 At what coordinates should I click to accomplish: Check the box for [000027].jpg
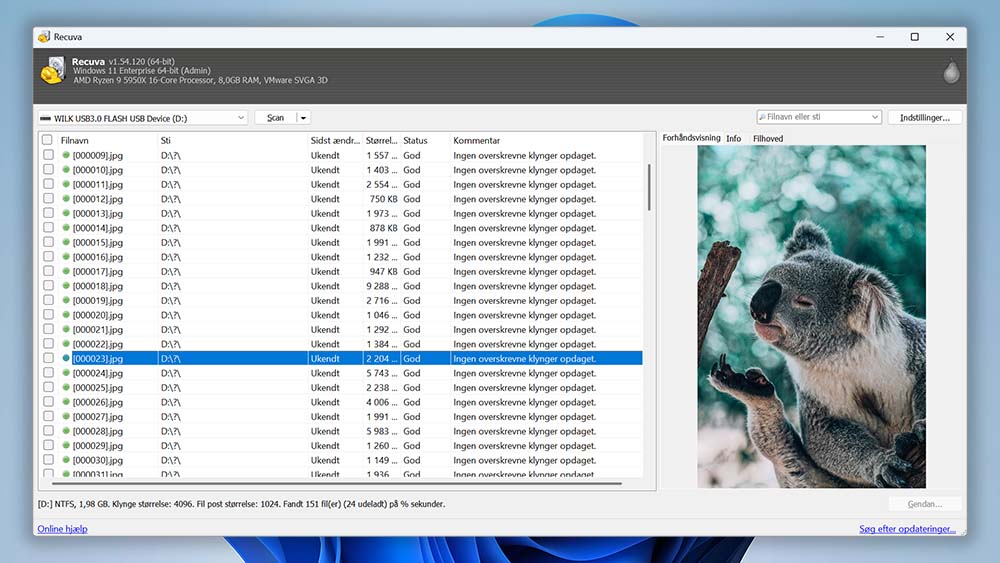coord(48,416)
